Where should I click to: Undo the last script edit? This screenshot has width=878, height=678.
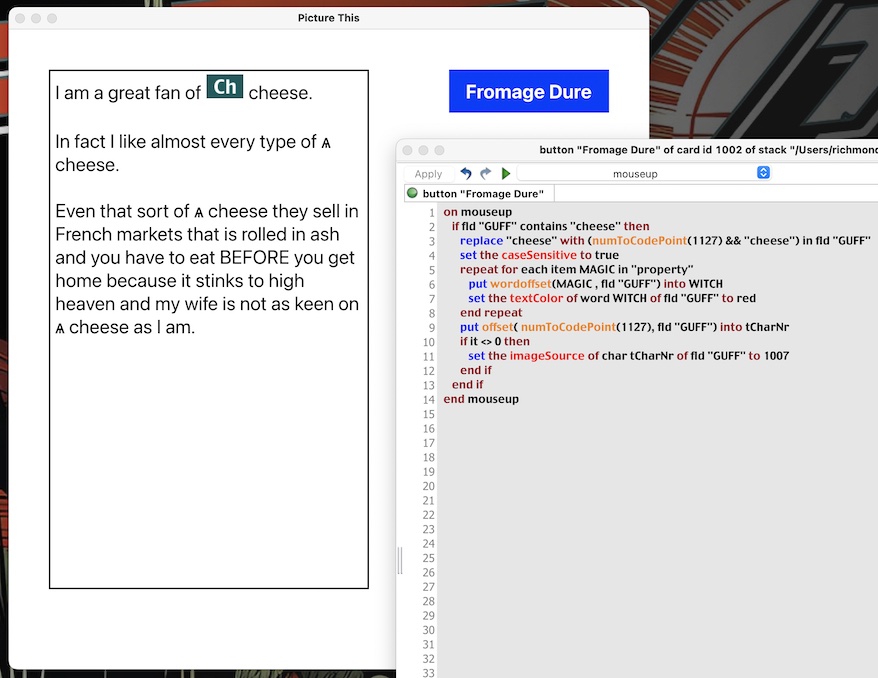coord(466,174)
